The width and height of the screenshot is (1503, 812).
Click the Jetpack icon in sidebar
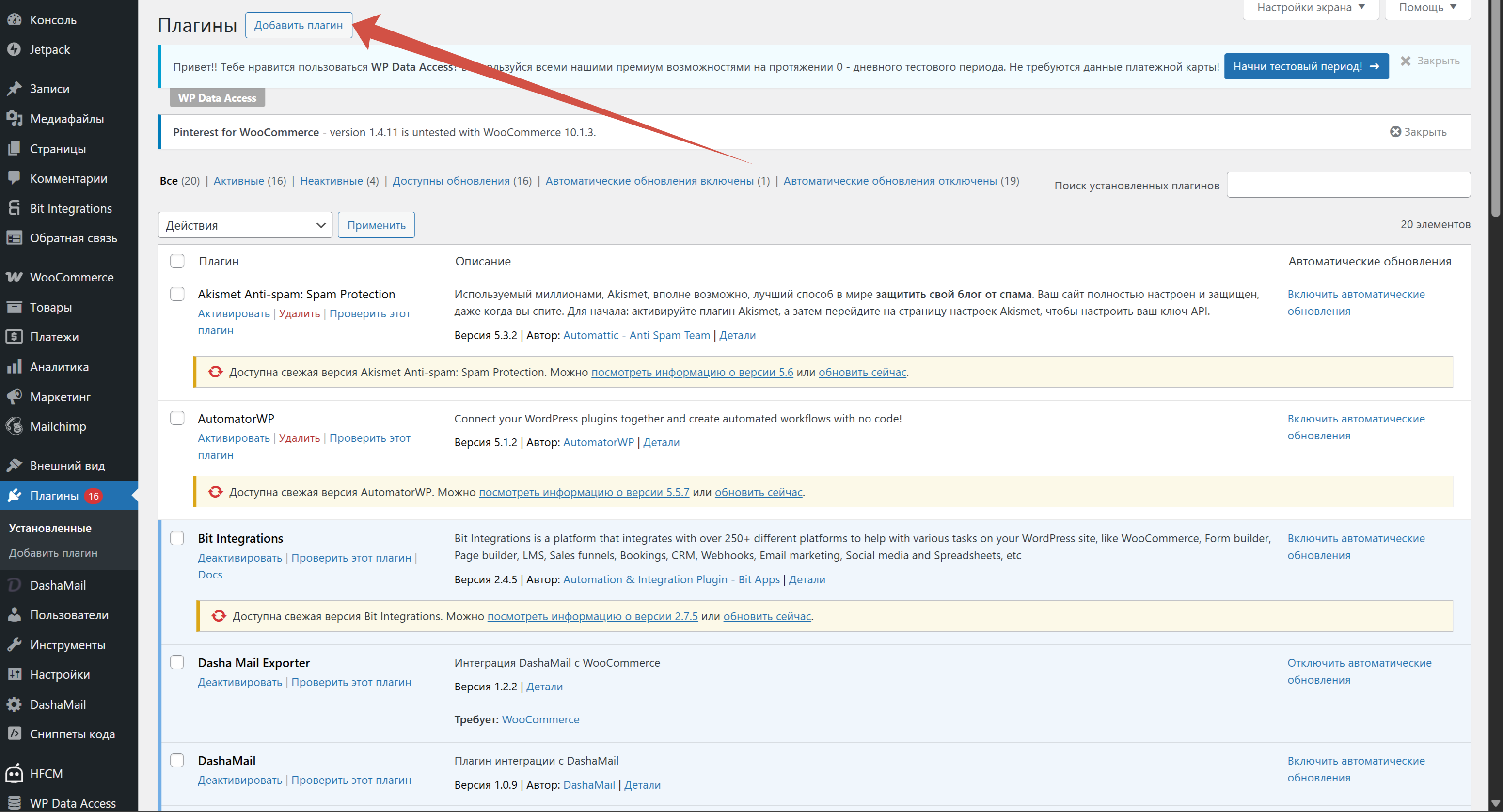tap(14, 49)
